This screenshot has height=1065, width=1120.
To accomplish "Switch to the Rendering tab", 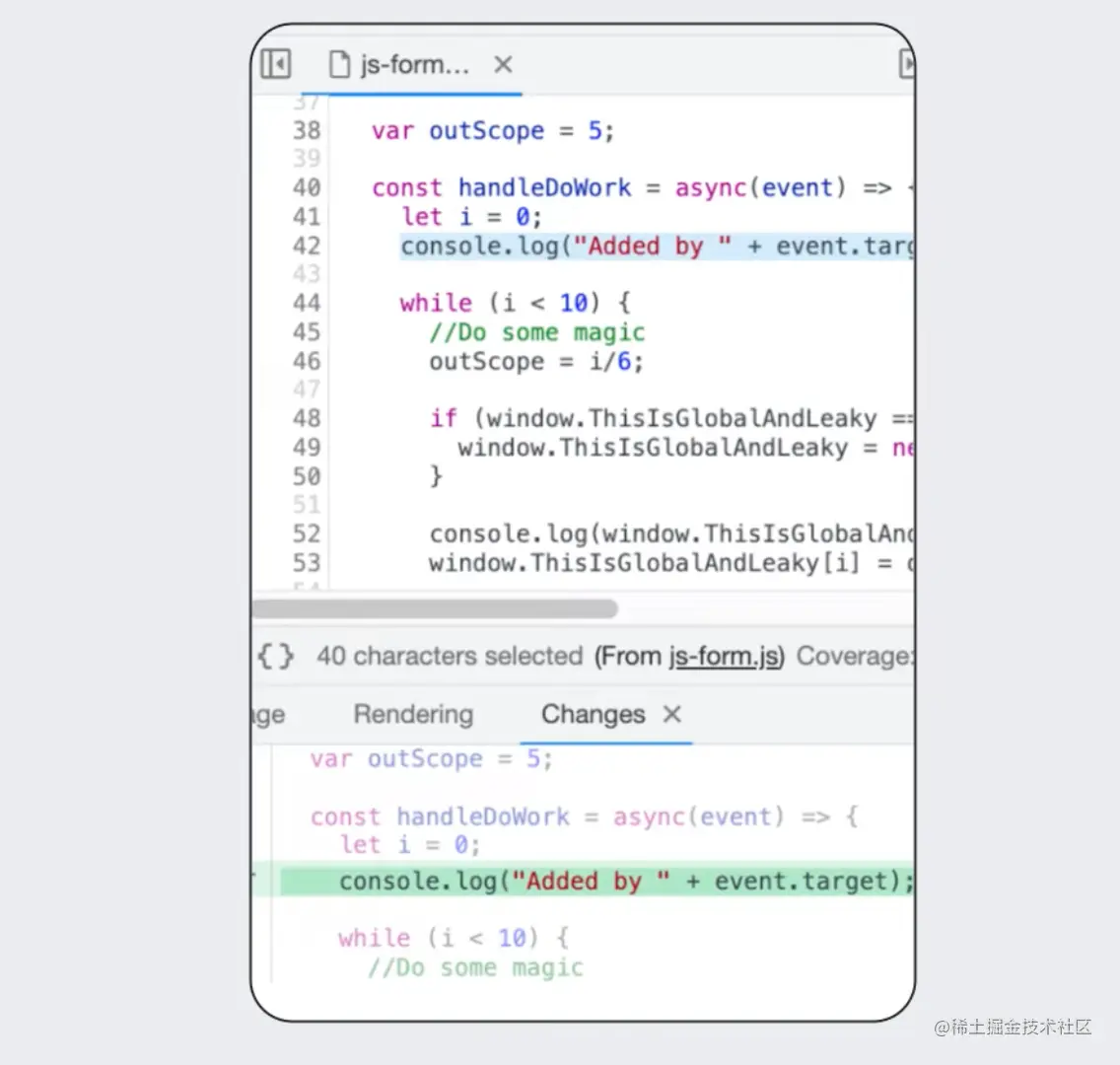I will coord(413,714).
